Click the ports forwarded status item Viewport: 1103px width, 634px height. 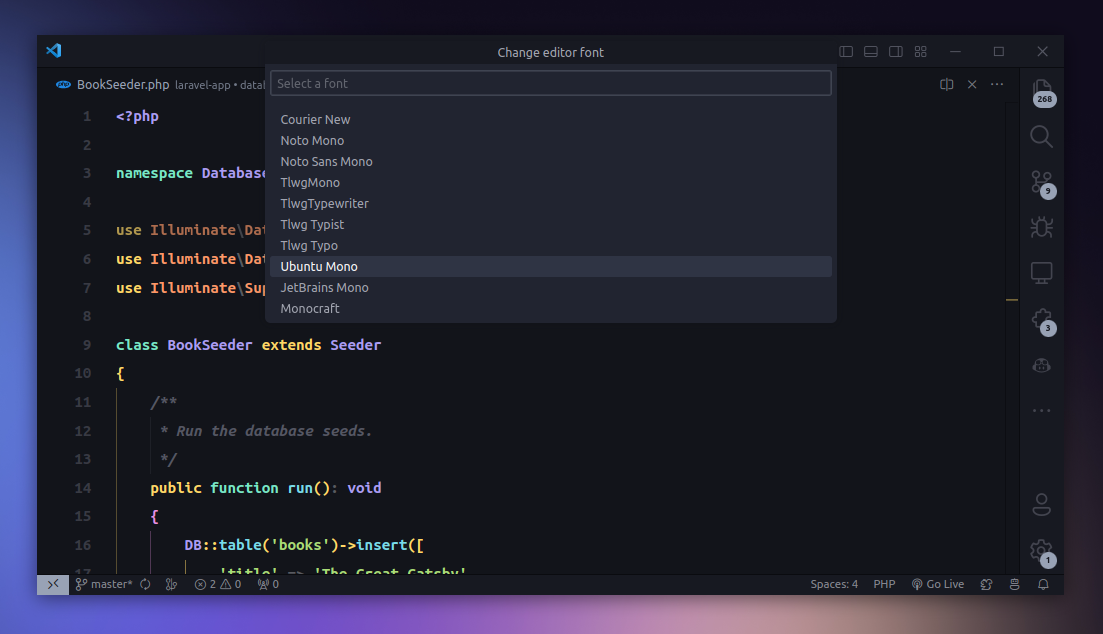(268, 584)
